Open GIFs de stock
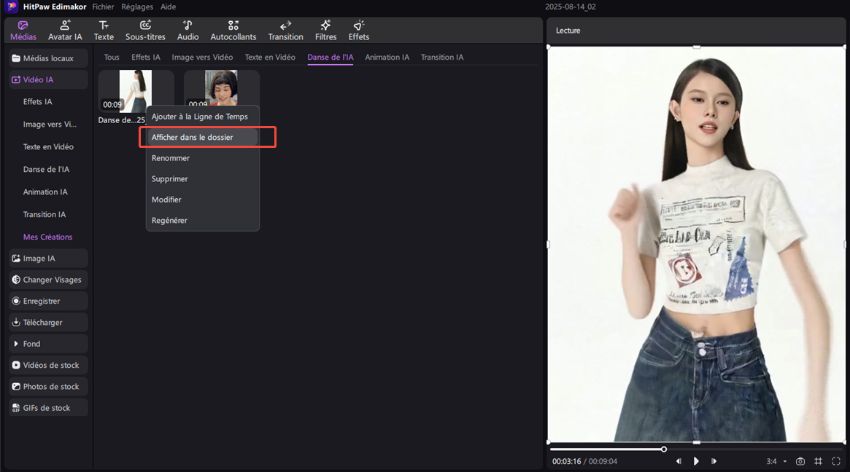850x472 pixels. click(48, 408)
